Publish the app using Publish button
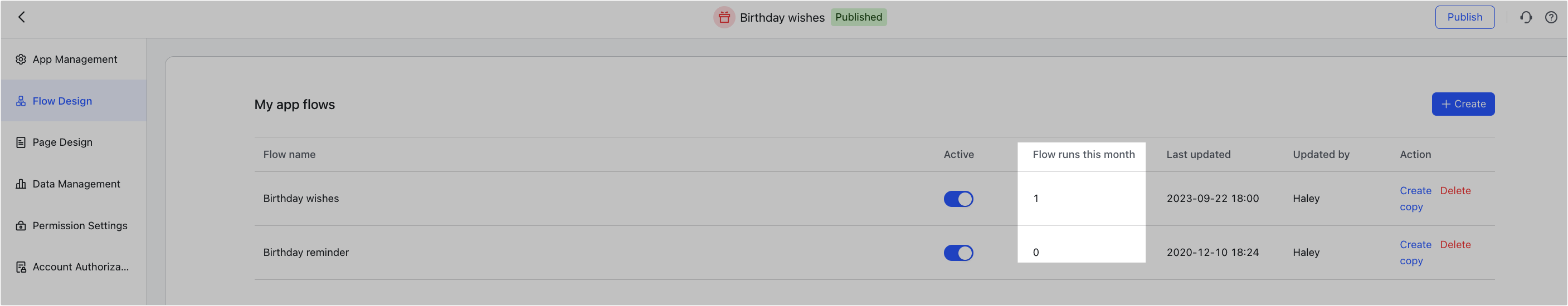The height and width of the screenshot is (306, 1568). 1464,17
